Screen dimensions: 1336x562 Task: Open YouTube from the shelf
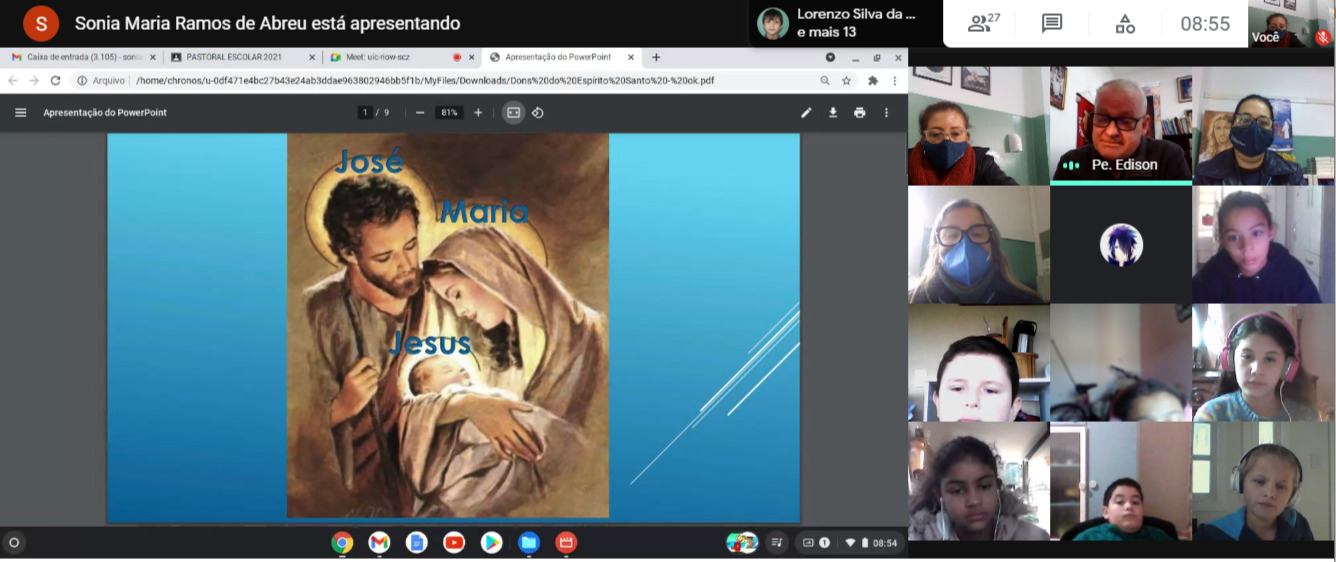coord(454,542)
